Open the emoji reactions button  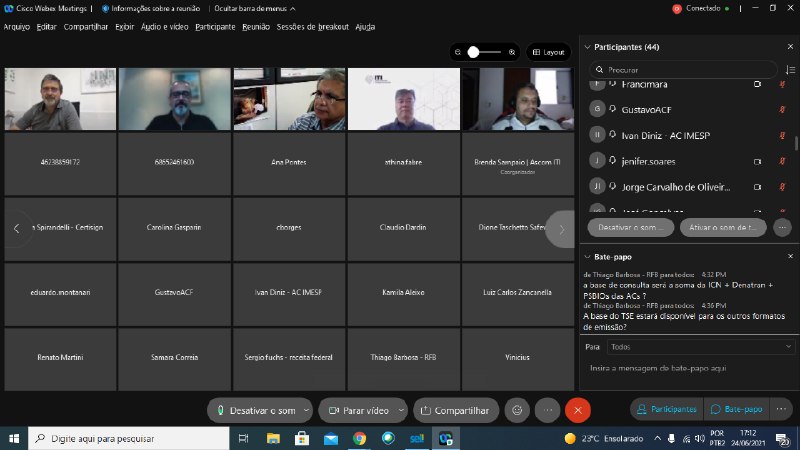click(517, 410)
